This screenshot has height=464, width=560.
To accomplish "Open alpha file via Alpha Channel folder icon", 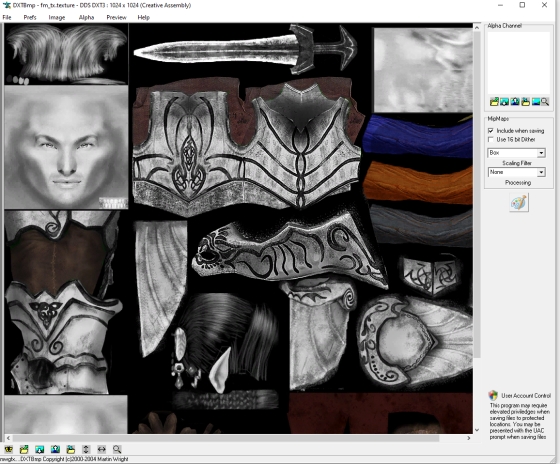I will point(494,101).
